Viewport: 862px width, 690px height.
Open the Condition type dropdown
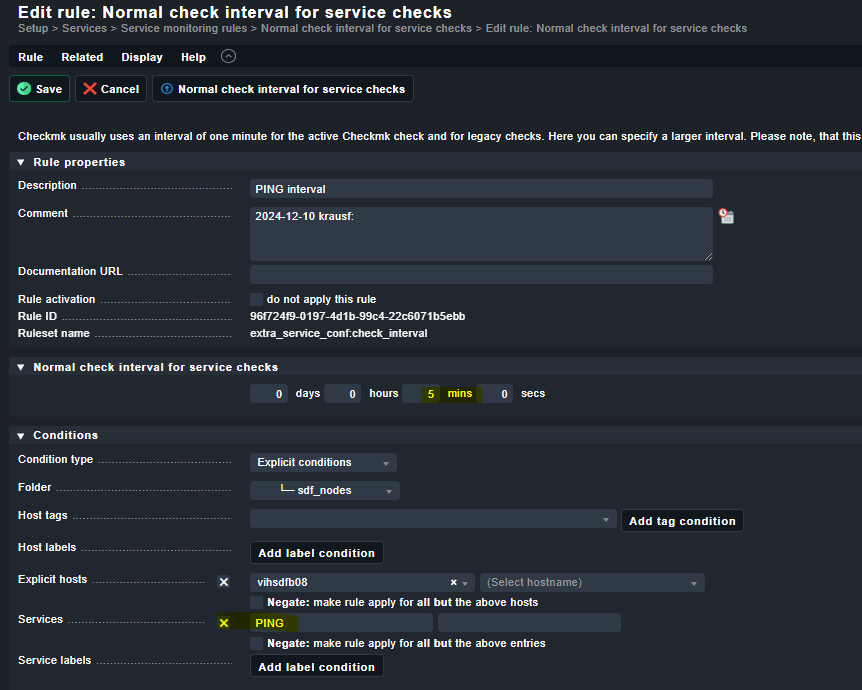323,462
